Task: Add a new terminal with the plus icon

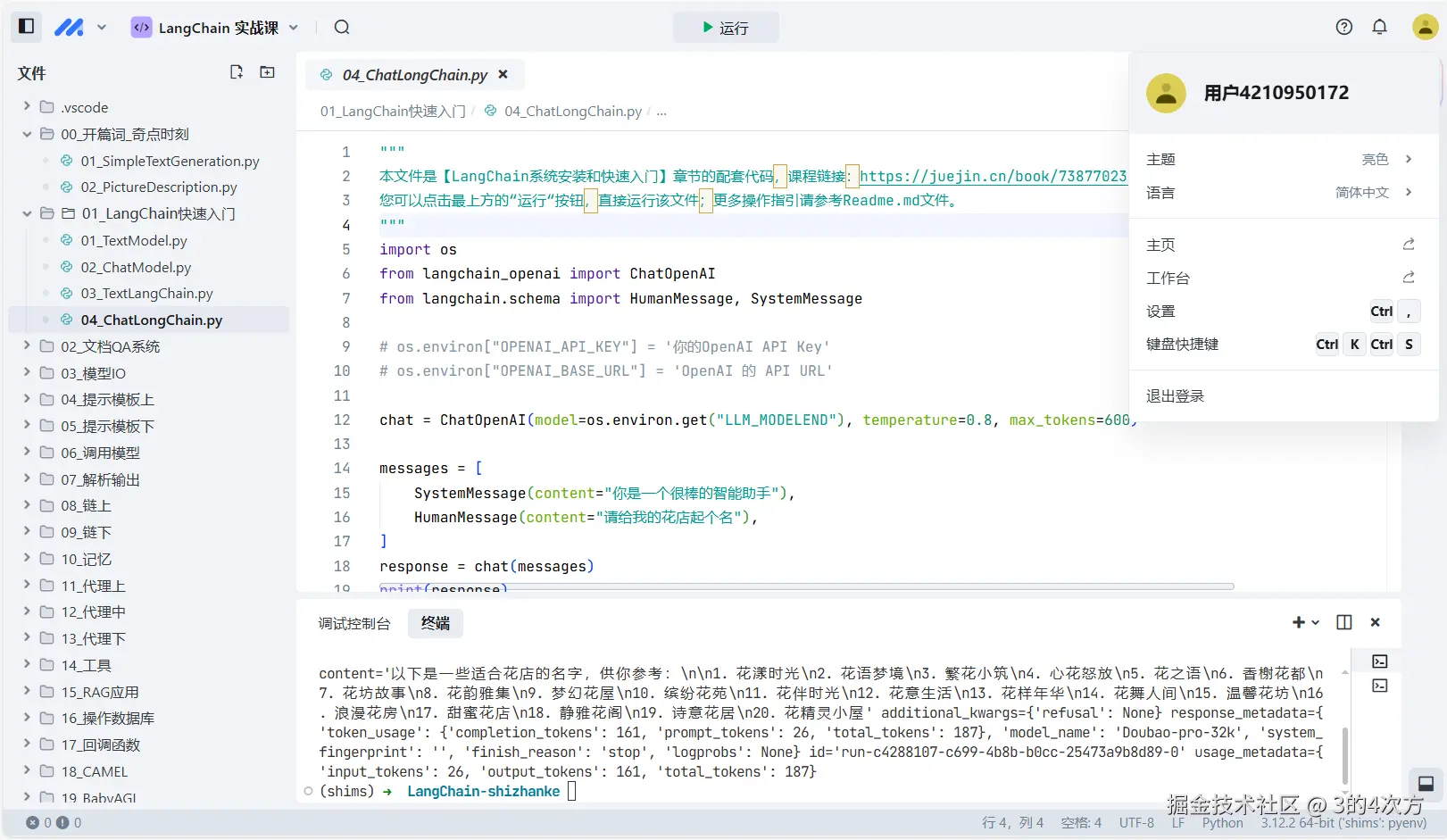Action: pyautogui.click(x=1299, y=622)
